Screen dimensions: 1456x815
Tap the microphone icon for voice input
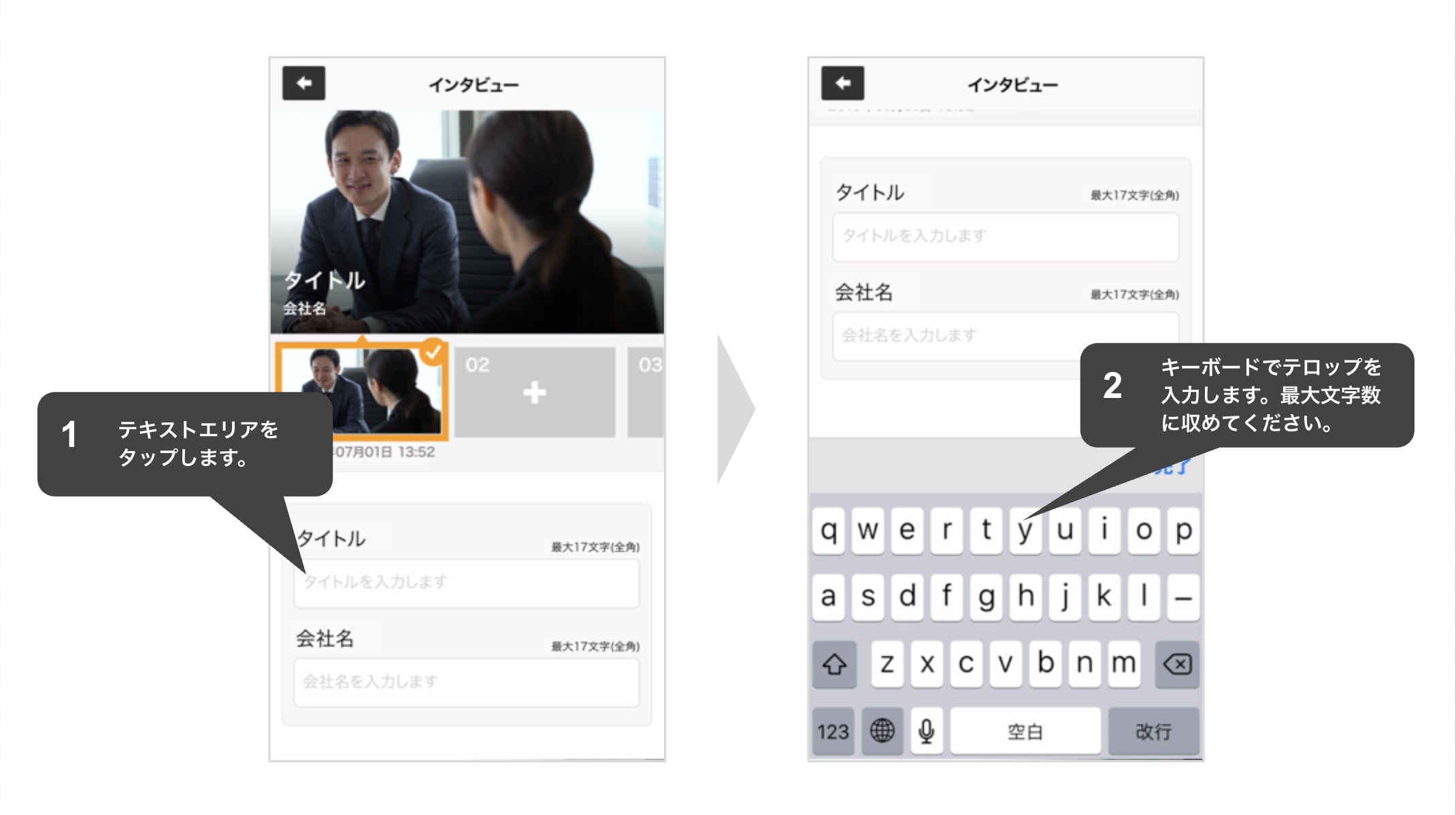pos(925,731)
